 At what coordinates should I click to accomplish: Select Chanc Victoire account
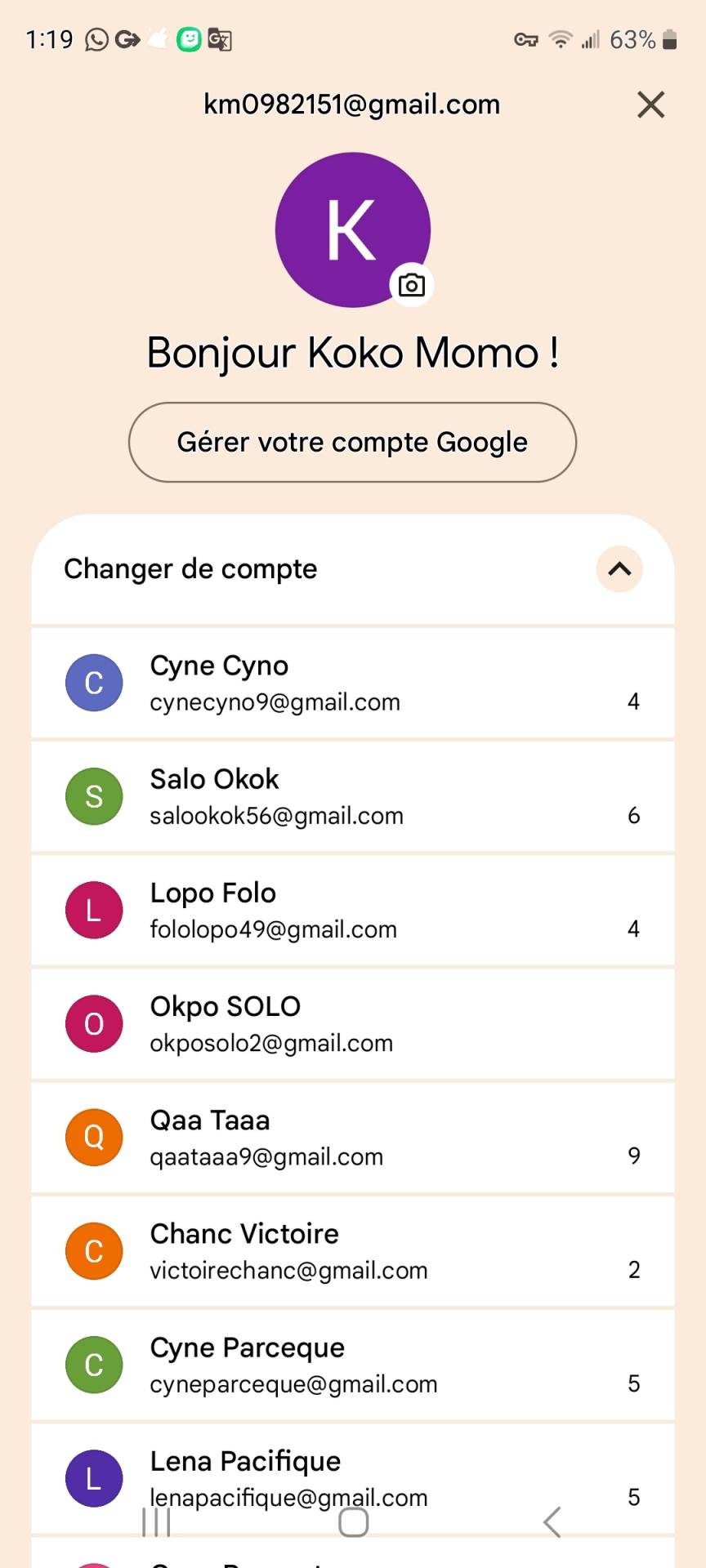point(353,1250)
